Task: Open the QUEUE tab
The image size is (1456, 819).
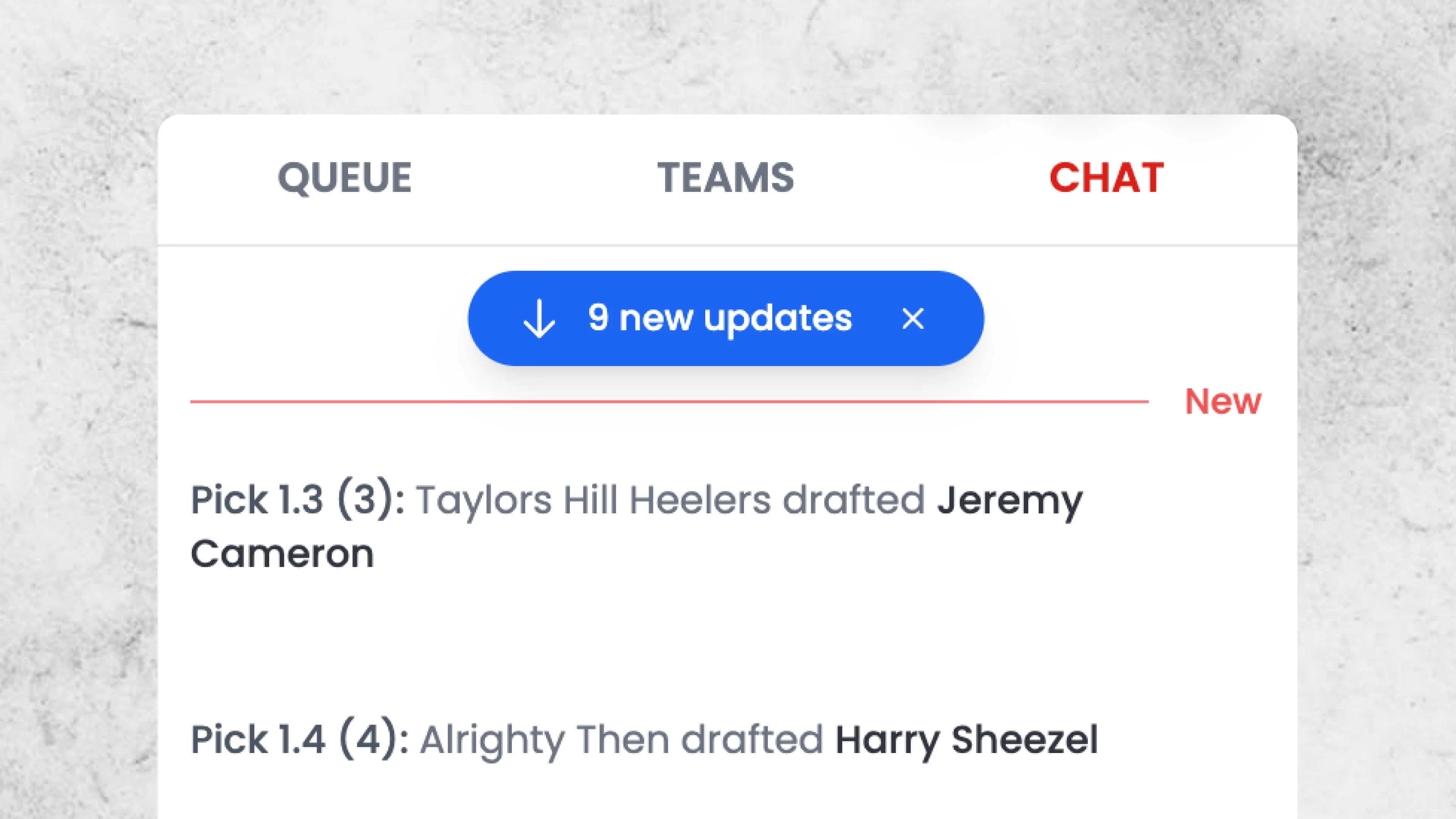Action: tap(345, 179)
